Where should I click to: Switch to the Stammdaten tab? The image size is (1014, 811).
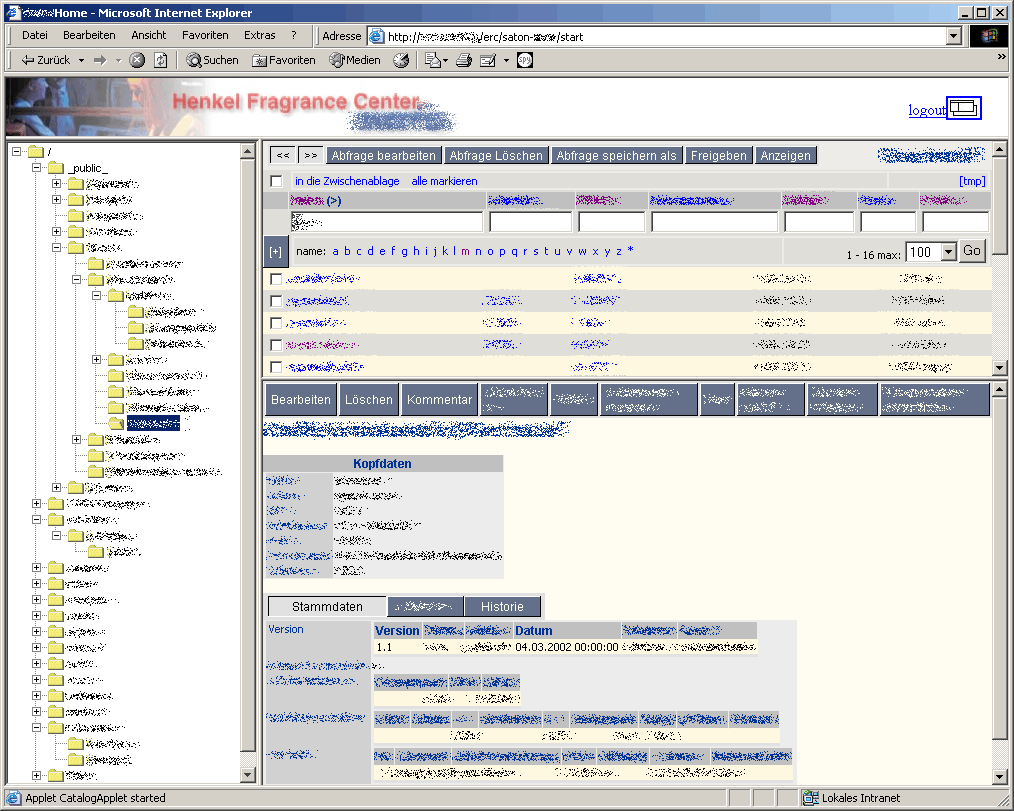[327, 607]
